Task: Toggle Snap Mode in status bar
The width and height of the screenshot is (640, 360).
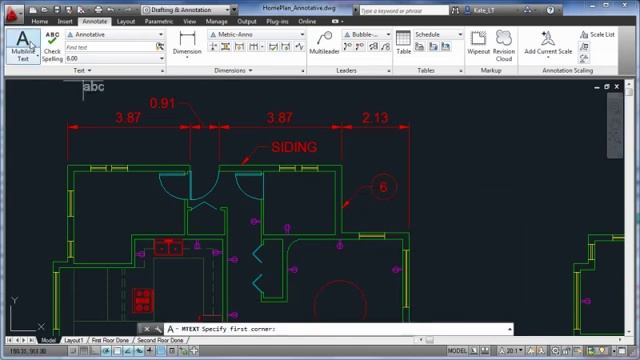Action: point(73,351)
